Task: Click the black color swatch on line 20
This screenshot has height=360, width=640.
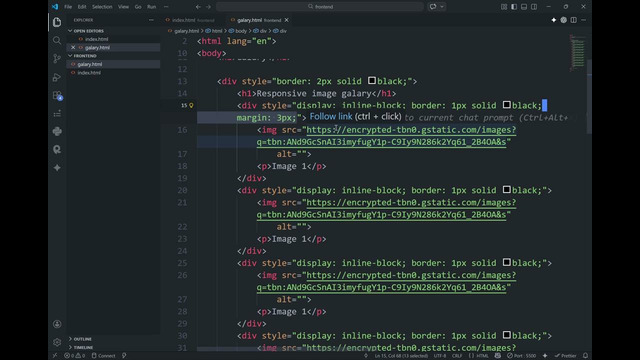Action: [x=507, y=189]
